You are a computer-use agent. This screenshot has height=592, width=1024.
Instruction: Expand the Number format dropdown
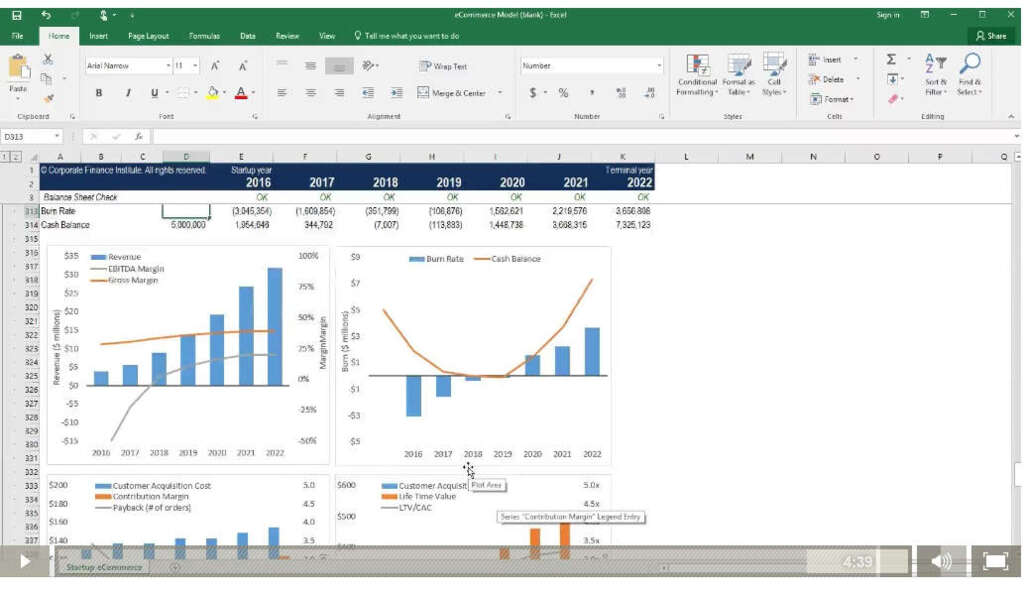click(x=659, y=66)
